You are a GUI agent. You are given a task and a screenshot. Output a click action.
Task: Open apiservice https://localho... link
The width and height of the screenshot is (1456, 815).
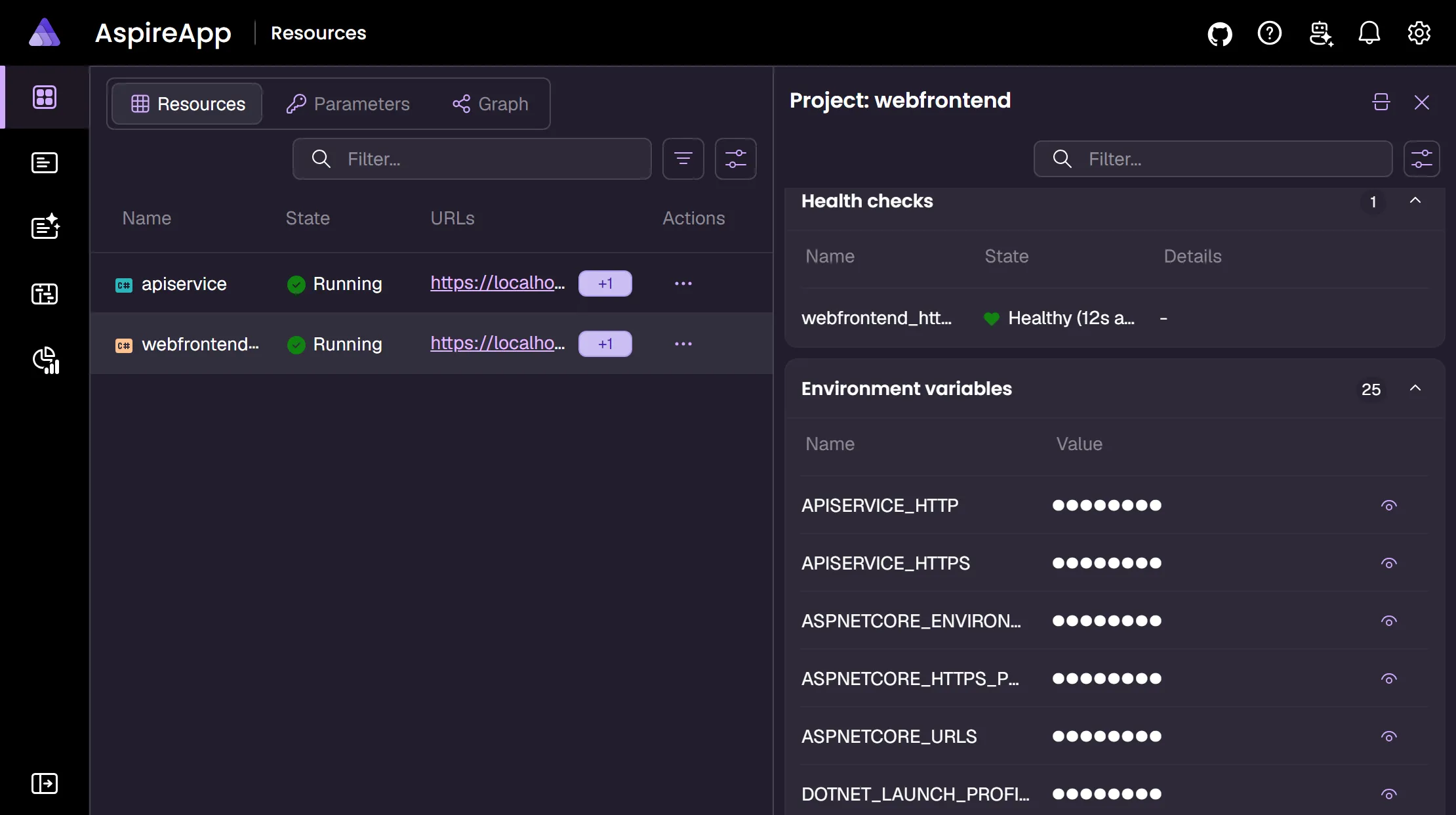pos(498,283)
